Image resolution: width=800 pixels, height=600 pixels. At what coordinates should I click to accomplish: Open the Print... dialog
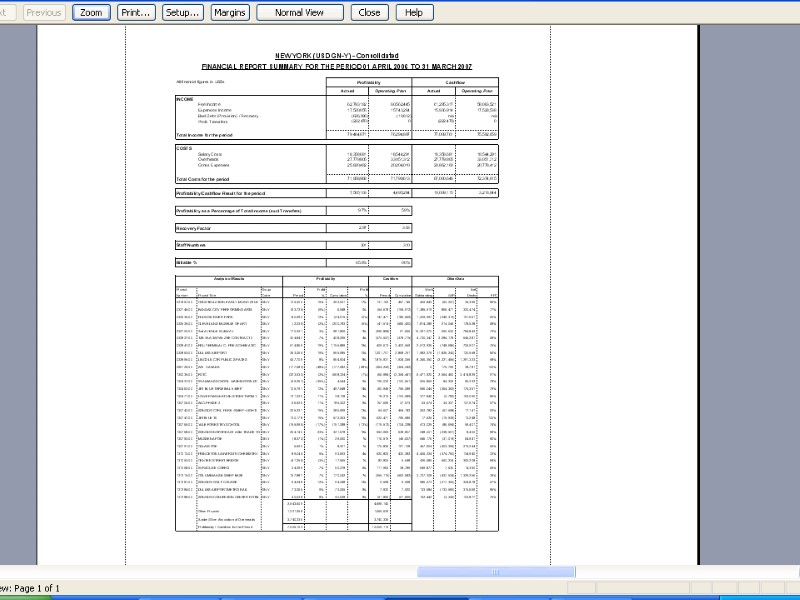click(x=136, y=13)
